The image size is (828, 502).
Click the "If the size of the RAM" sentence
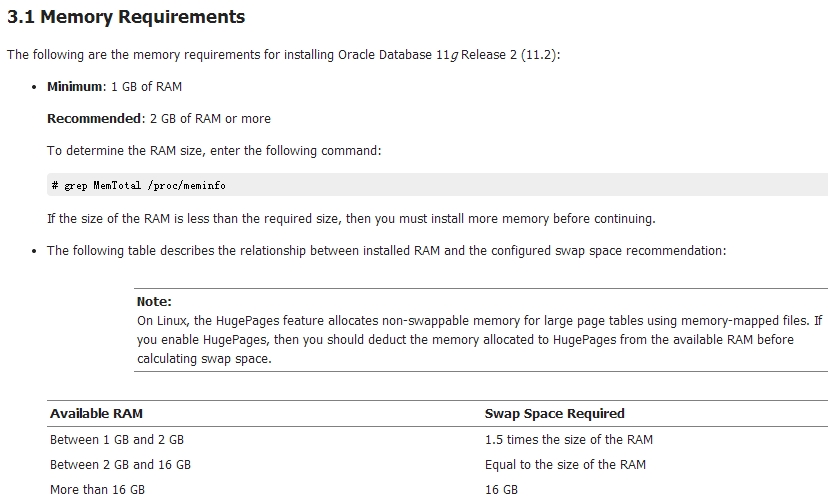click(x=351, y=218)
